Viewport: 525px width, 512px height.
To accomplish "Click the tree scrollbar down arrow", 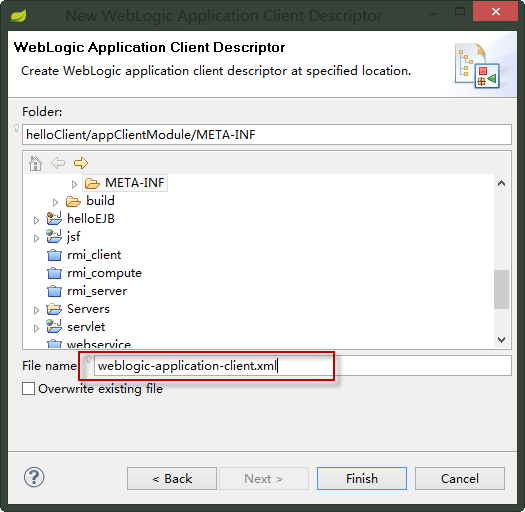I will [501, 340].
